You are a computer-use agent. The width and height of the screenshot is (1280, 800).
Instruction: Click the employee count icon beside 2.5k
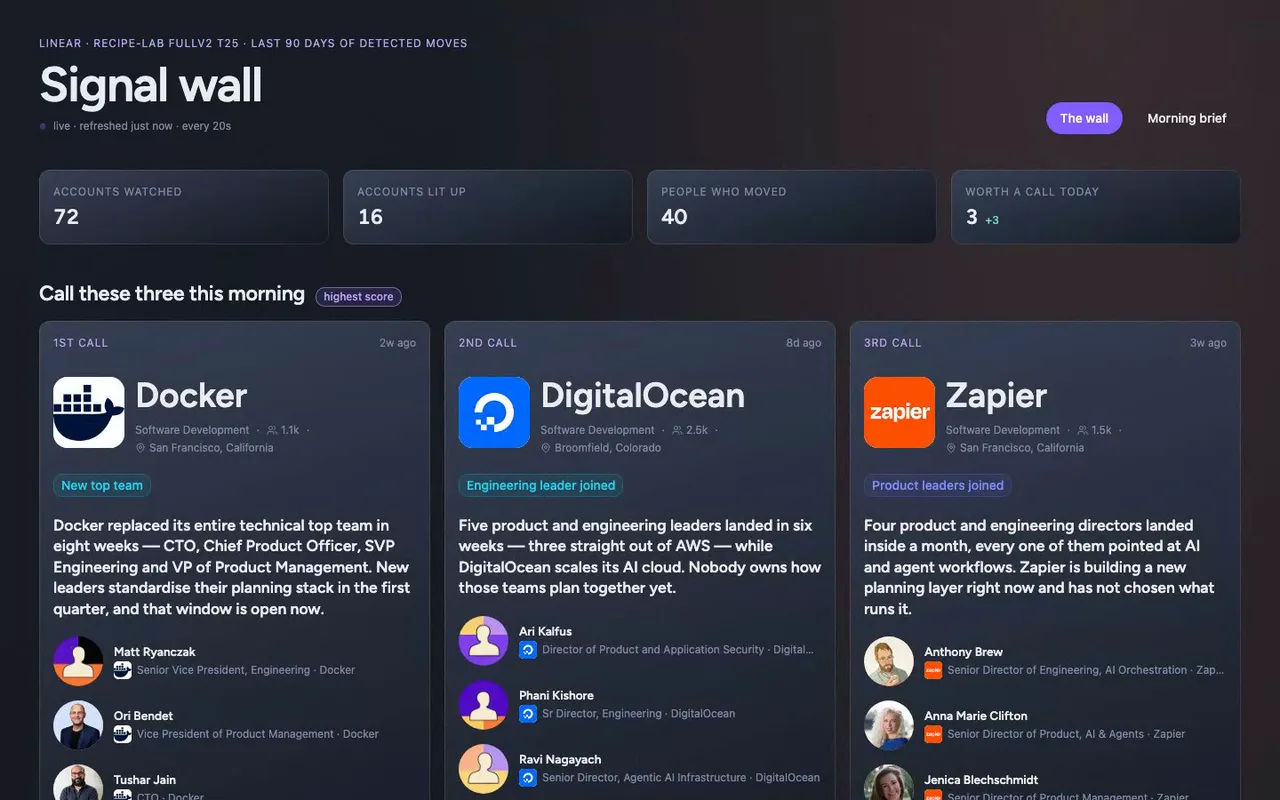(677, 430)
